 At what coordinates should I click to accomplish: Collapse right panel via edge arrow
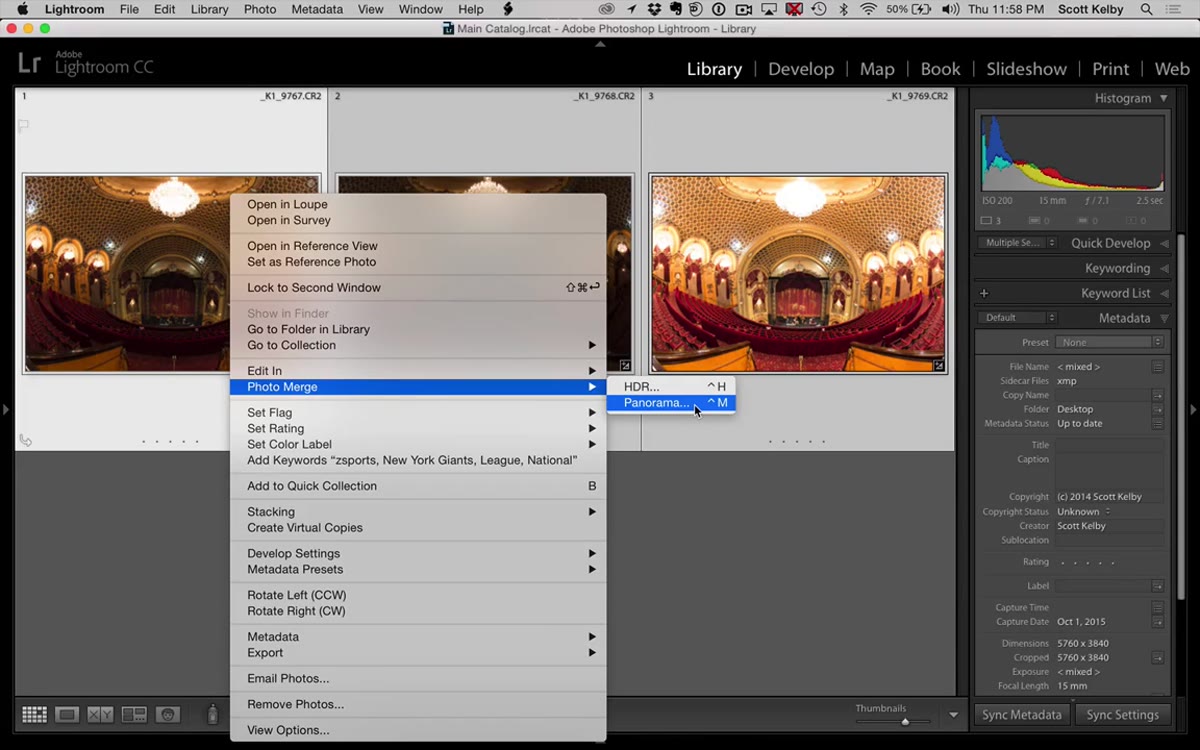pos(1193,409)
